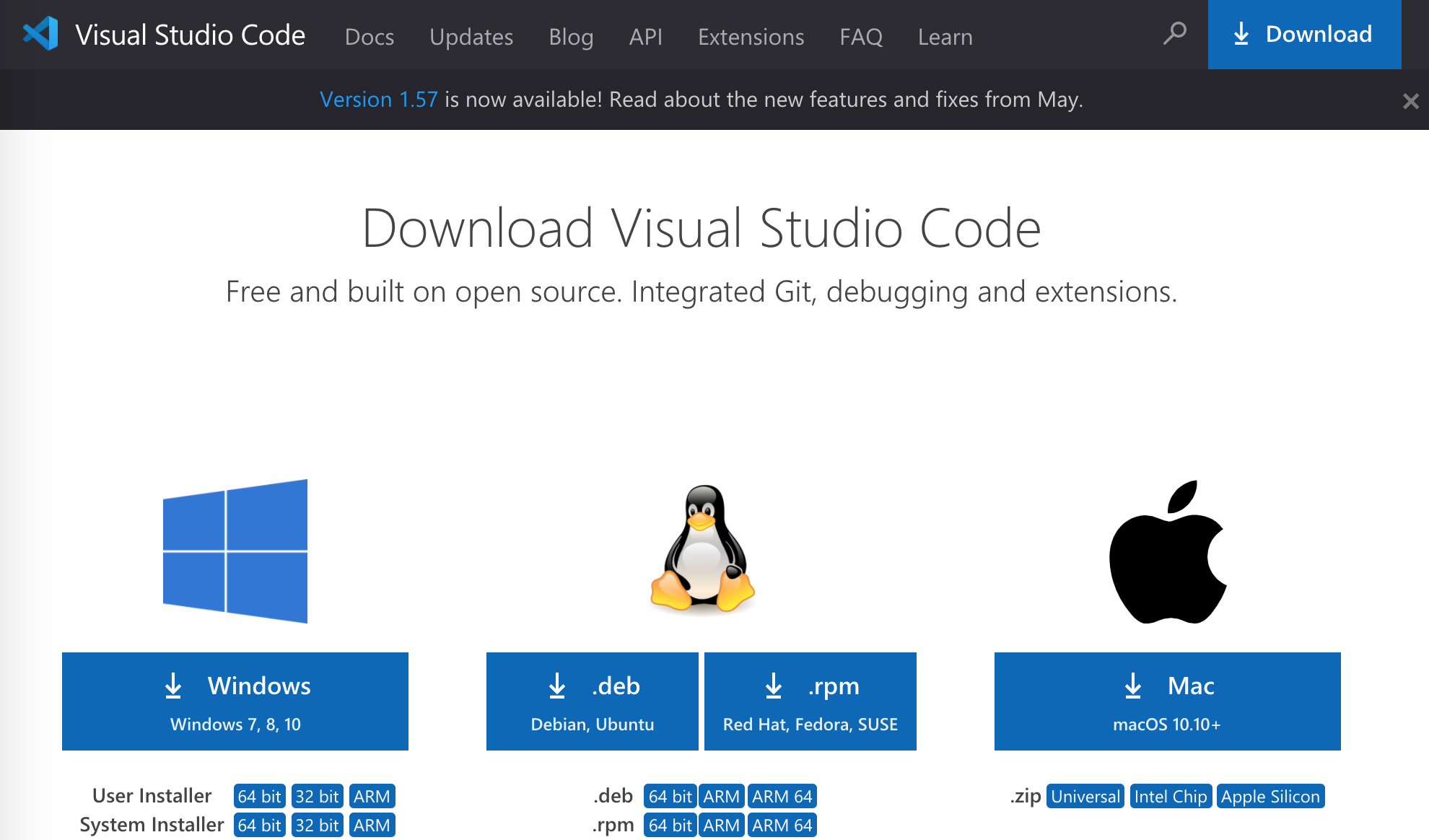Go to the Updates page
Screen dimensions: 1429x840
471,37
